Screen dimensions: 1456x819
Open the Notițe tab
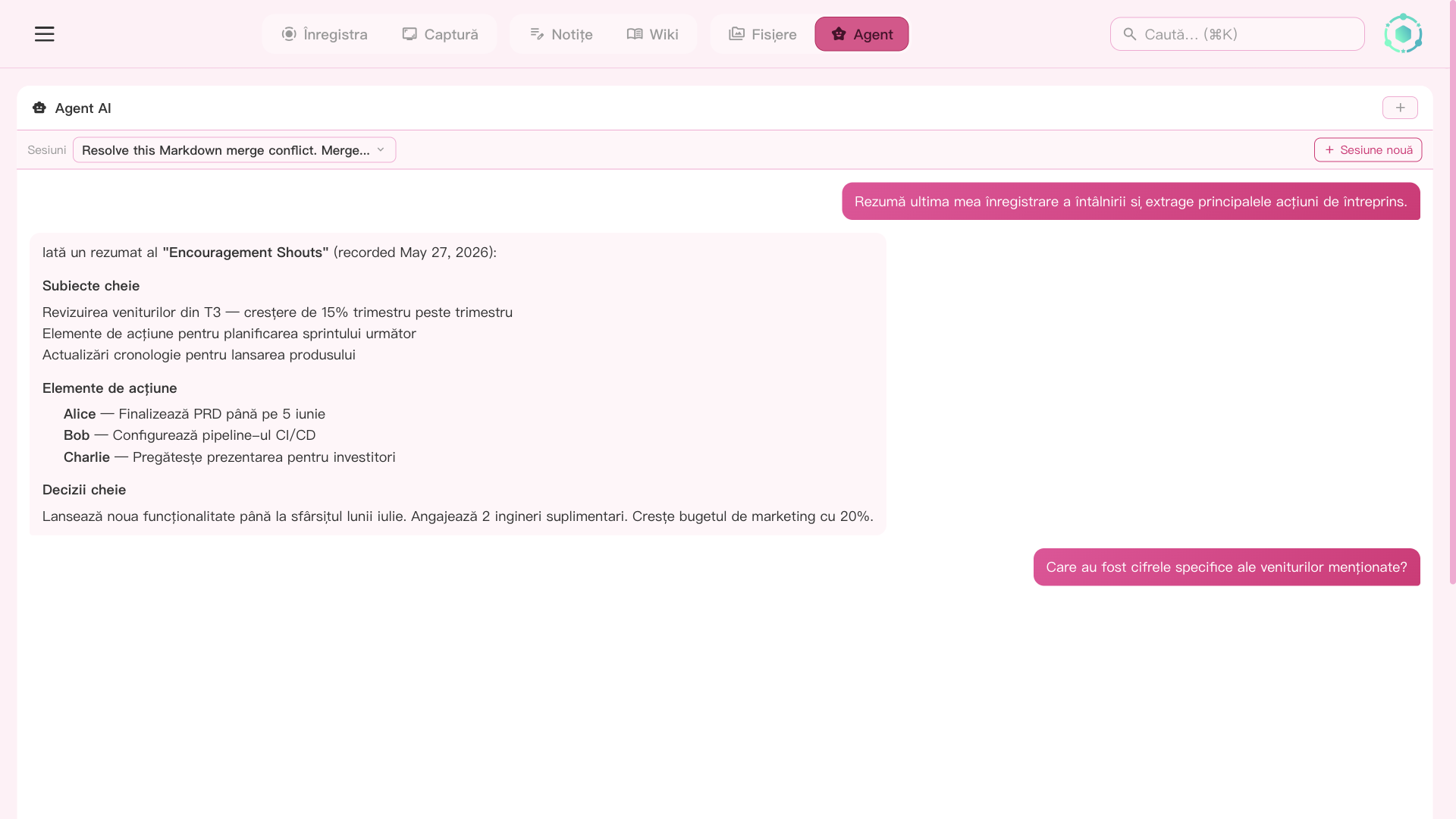pos(561,34)
